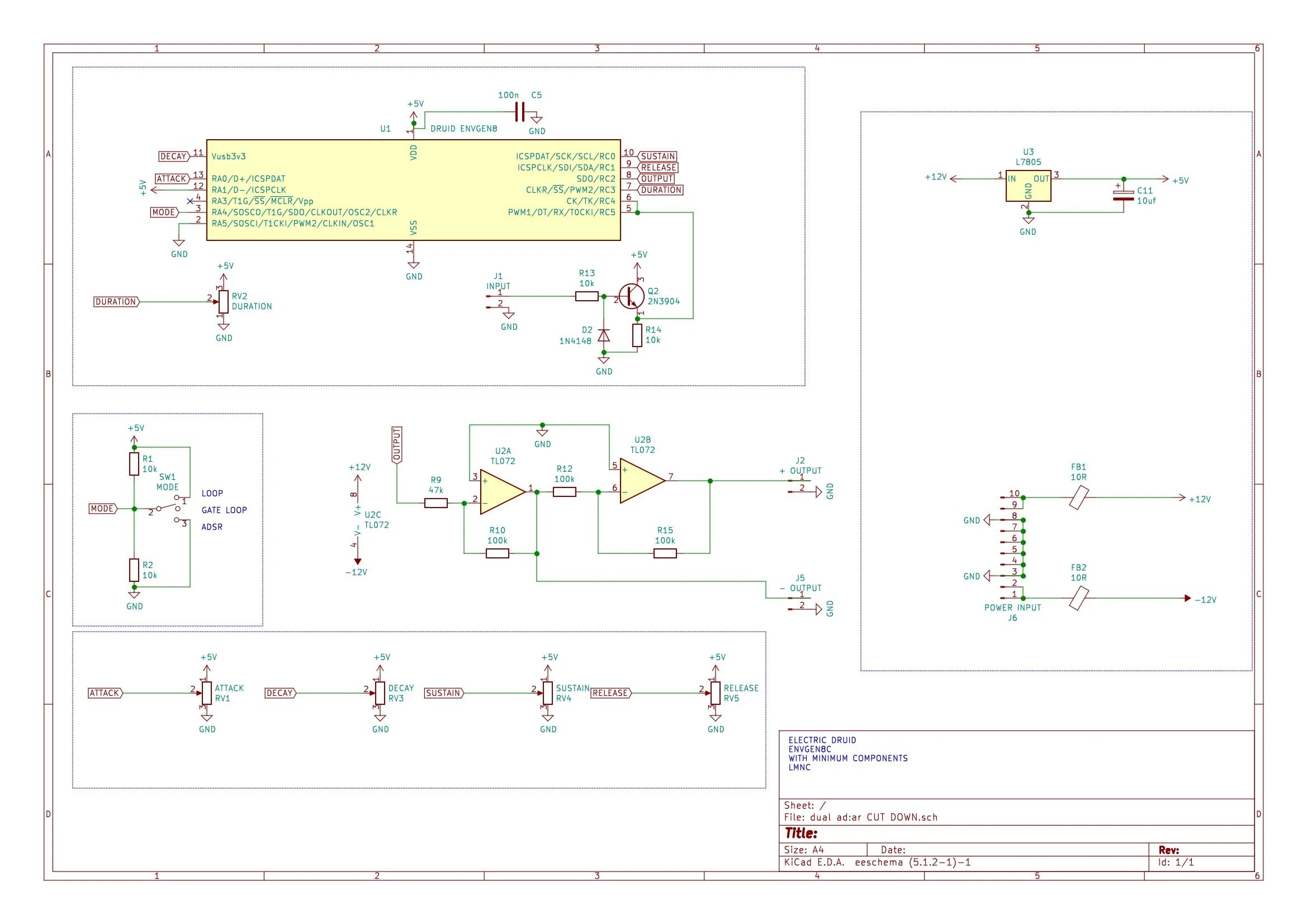
Task: Click the Q2 2N3904 transistor symbol
Action: click(x=631, y=297)
